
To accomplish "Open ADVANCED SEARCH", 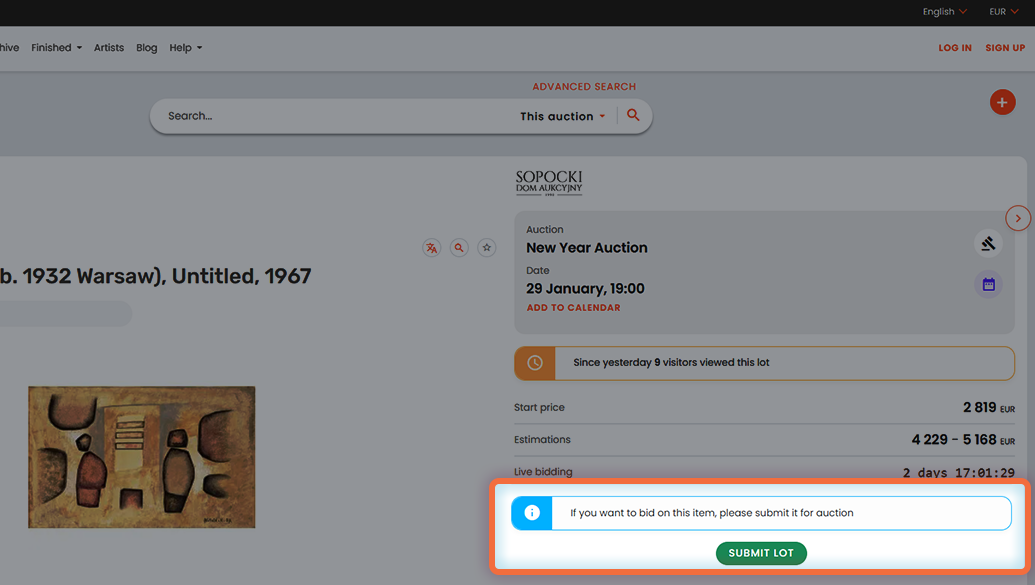I will coord(584,86).
